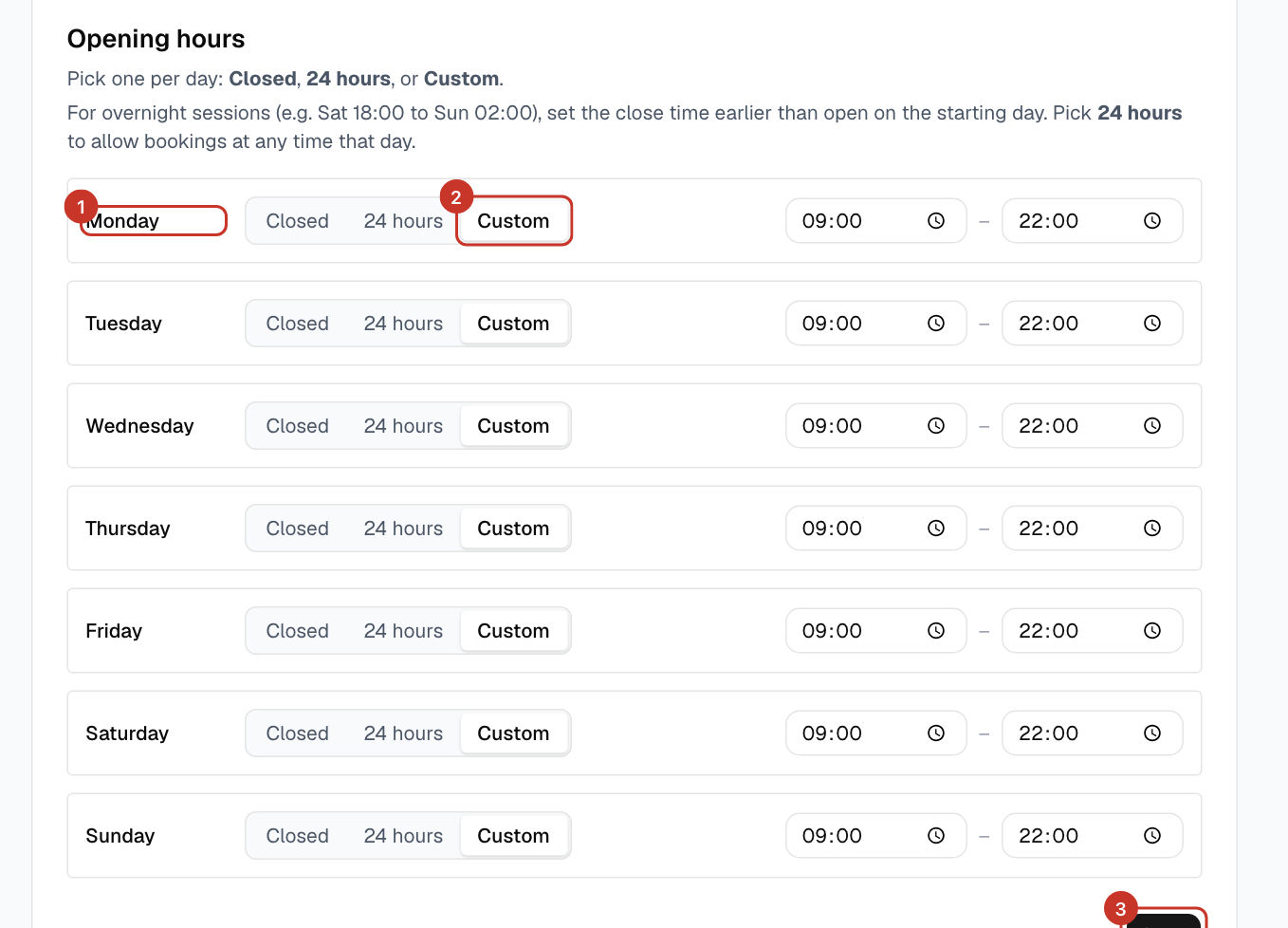1288x928 pixels.
Task: Set Sunday to Closed
Action: pos(298,836)
